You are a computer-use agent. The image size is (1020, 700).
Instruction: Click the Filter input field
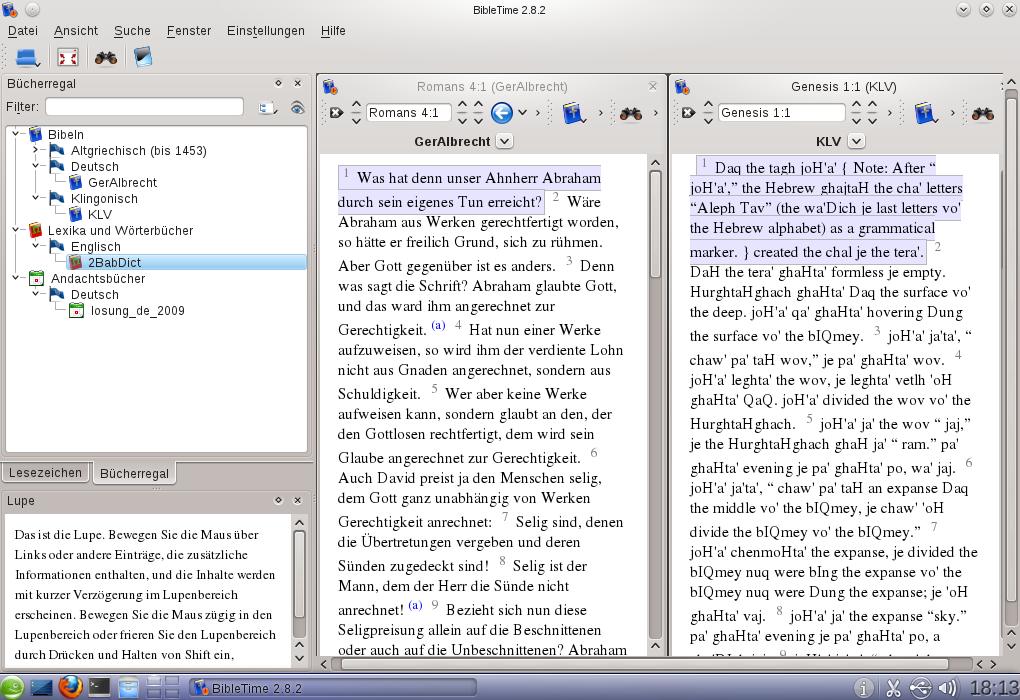(144, 107)
